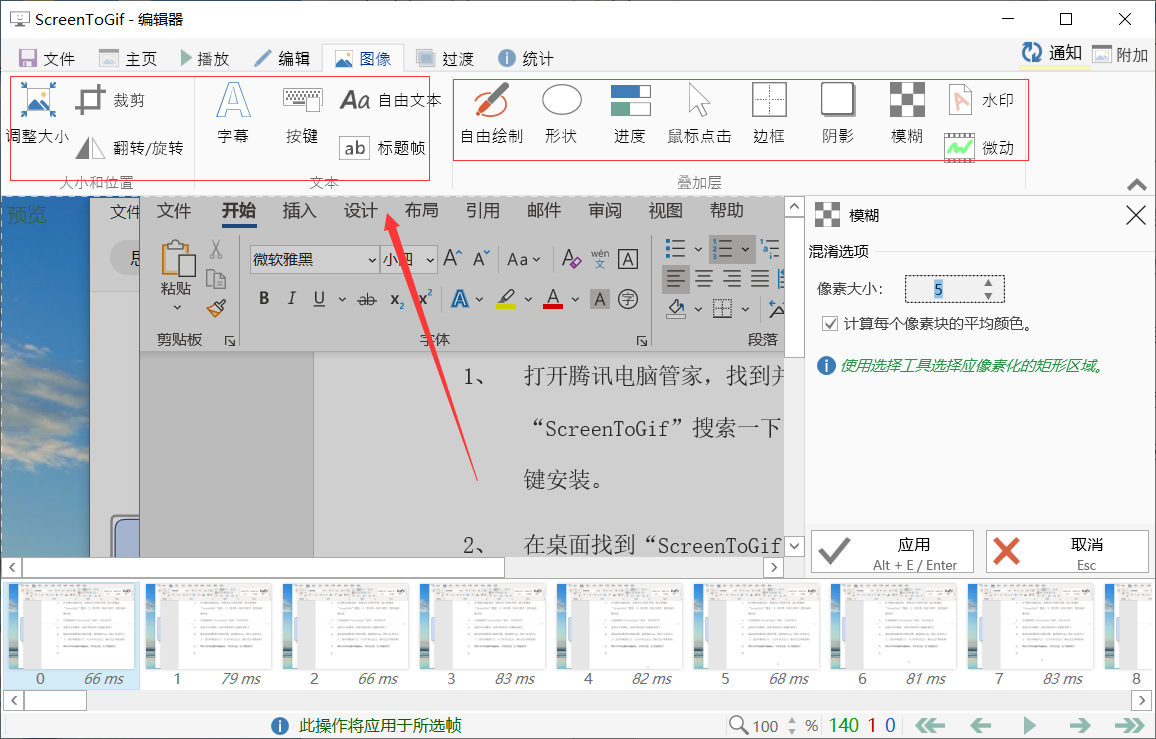Play the animation preview
The image size is (1156, 739).
[x=1030, y=725]
